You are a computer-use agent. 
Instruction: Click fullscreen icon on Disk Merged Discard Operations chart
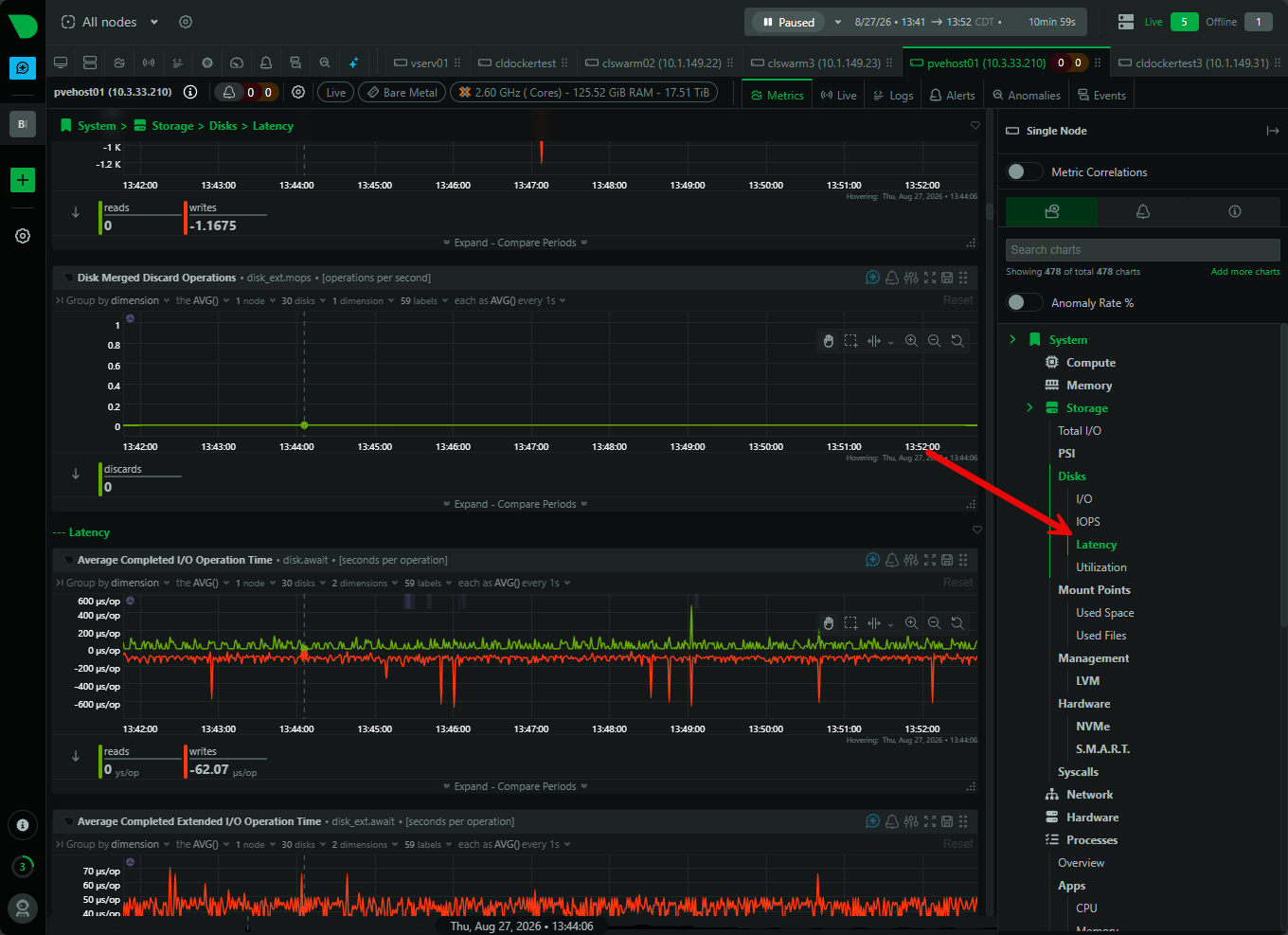pyautogui.click(x=930, y=278)
